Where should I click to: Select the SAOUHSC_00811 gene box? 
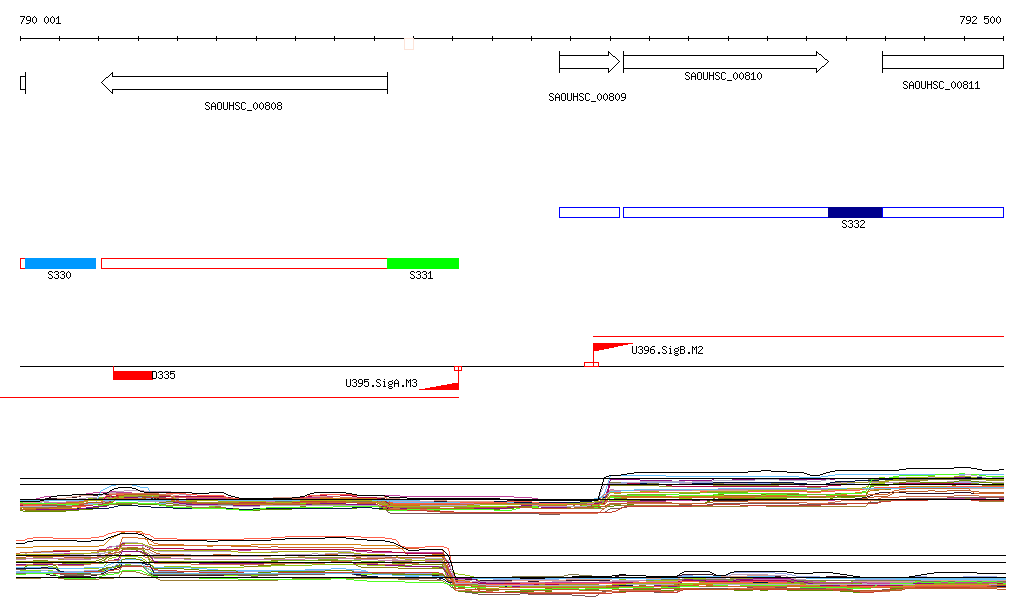(942, 62)
